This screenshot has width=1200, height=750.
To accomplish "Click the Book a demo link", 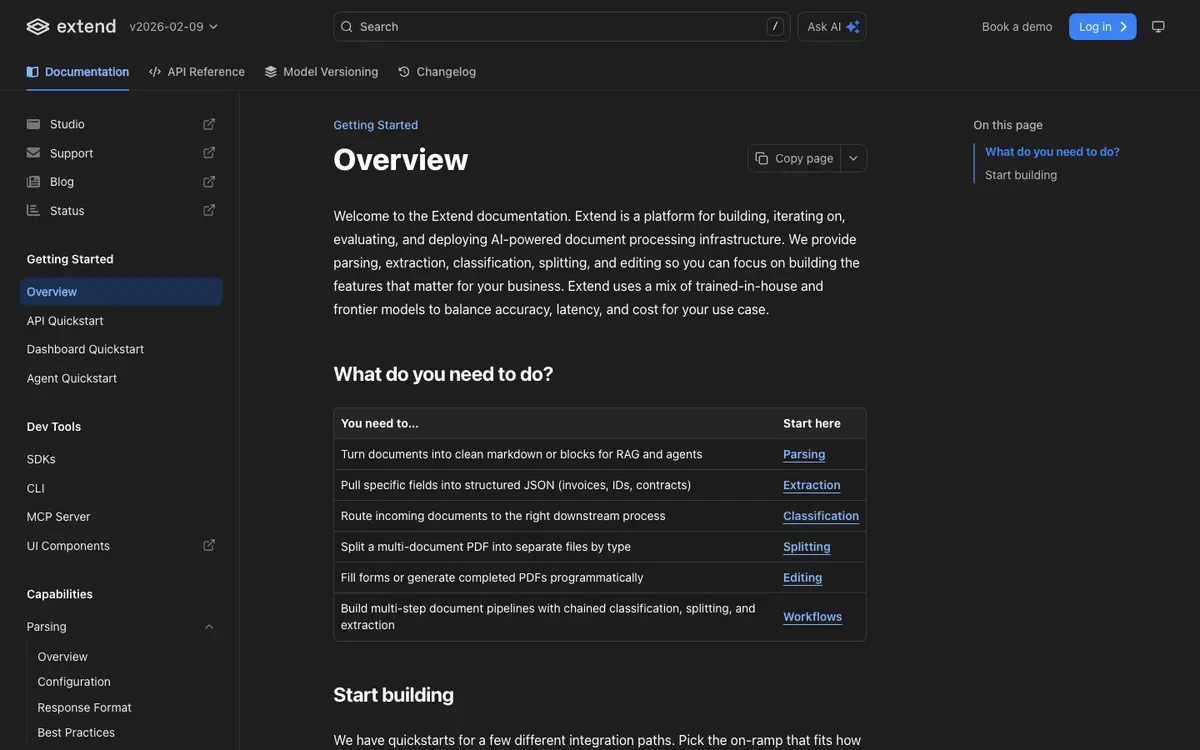I will pos(1017,27).
